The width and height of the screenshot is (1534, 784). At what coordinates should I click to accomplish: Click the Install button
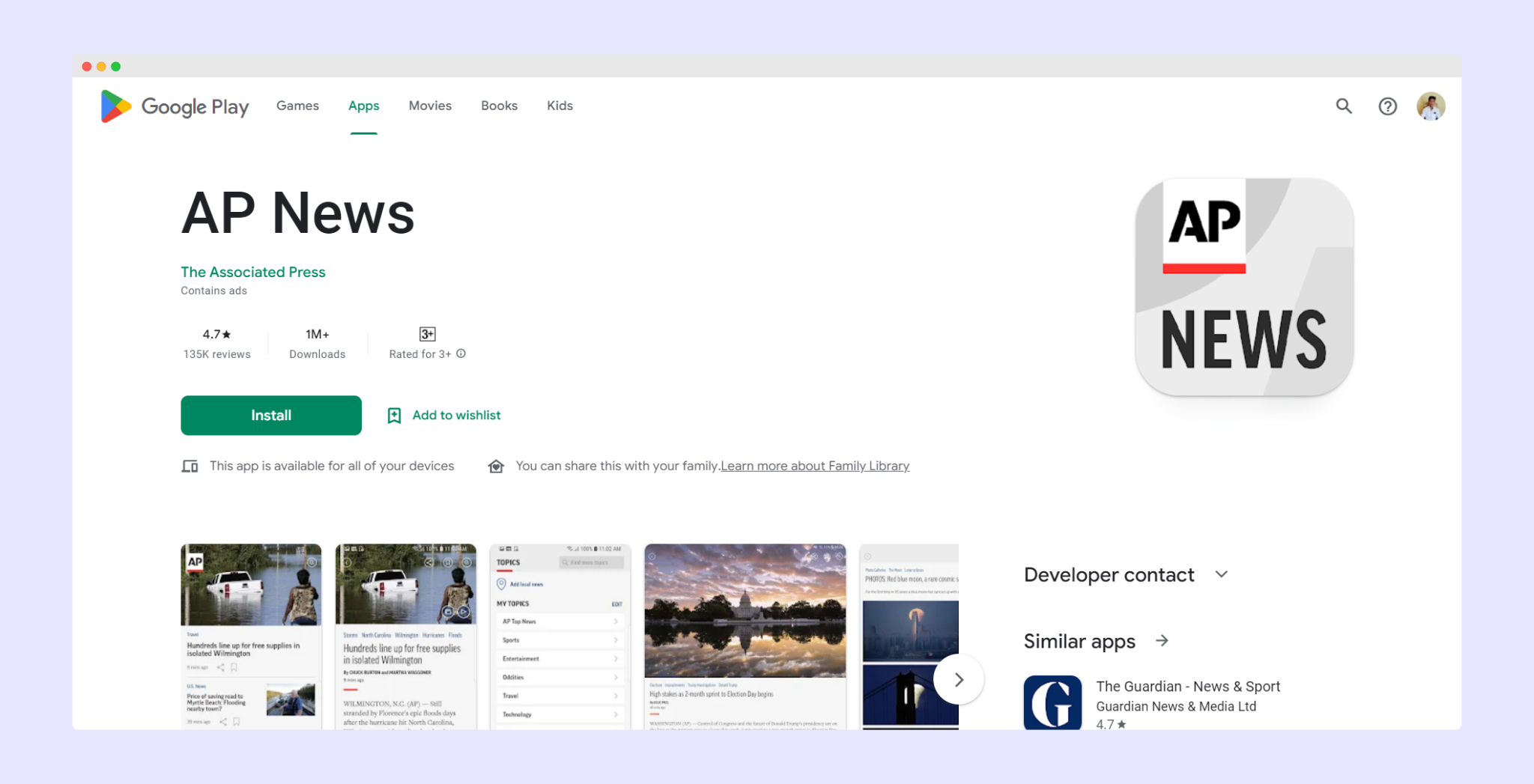(270, 415)
